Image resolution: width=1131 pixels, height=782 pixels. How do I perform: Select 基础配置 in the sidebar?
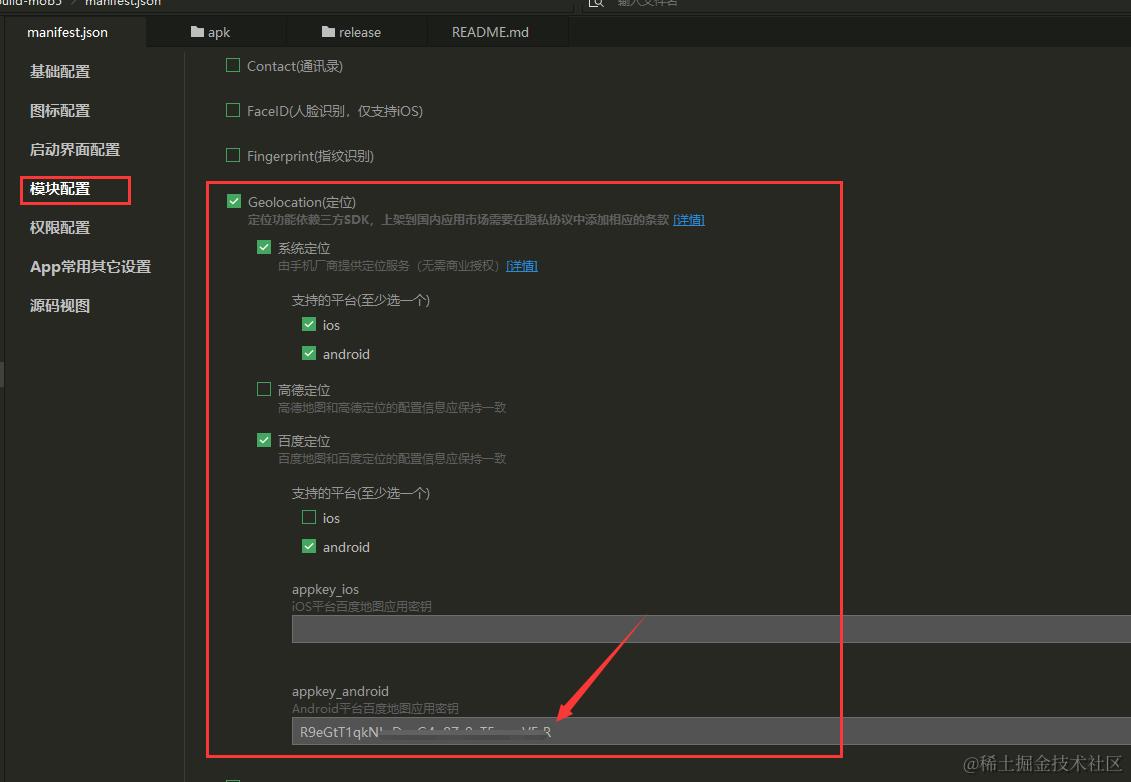(60, 71)
